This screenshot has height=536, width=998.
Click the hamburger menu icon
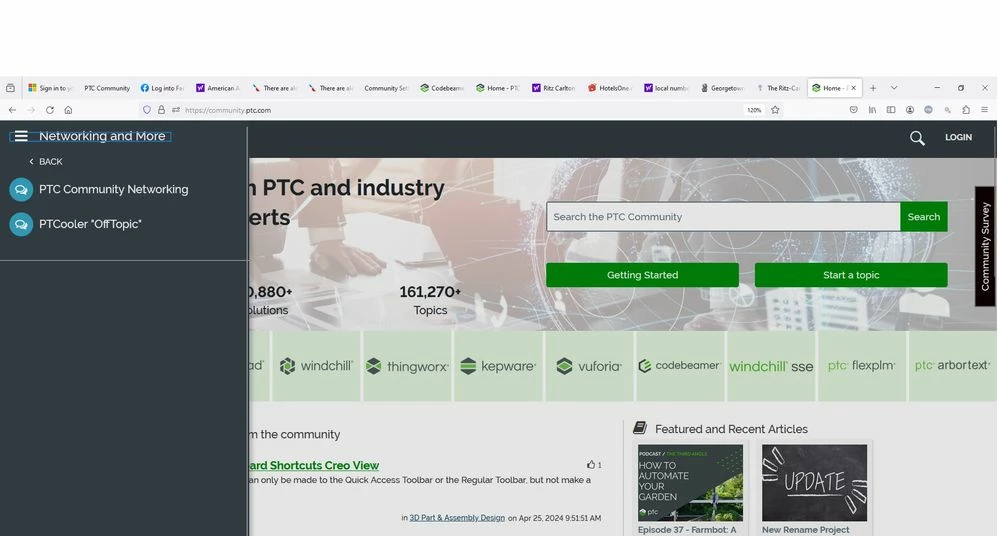click(21, 136)
